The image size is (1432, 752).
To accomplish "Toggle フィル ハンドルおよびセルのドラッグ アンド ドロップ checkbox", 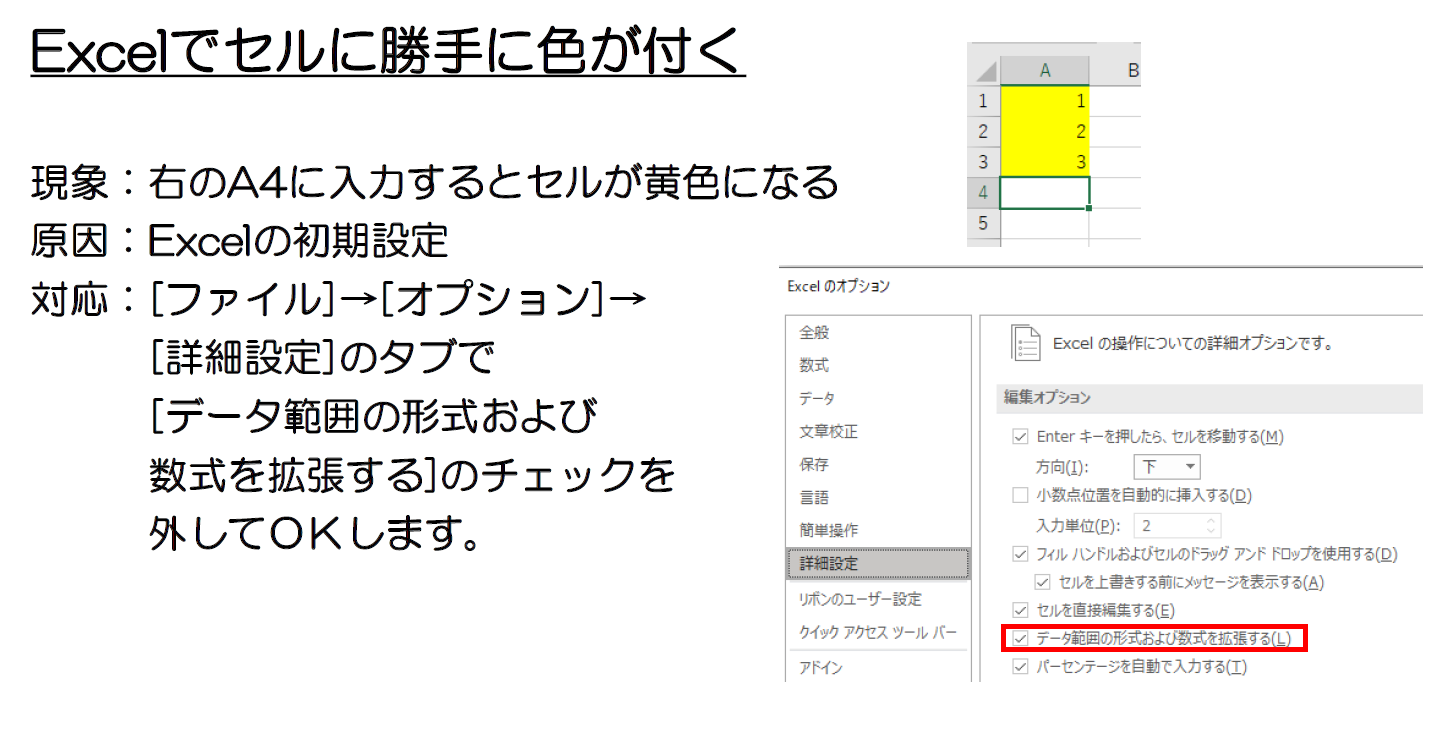I will pyautogui.click(x=1020, y=554).
